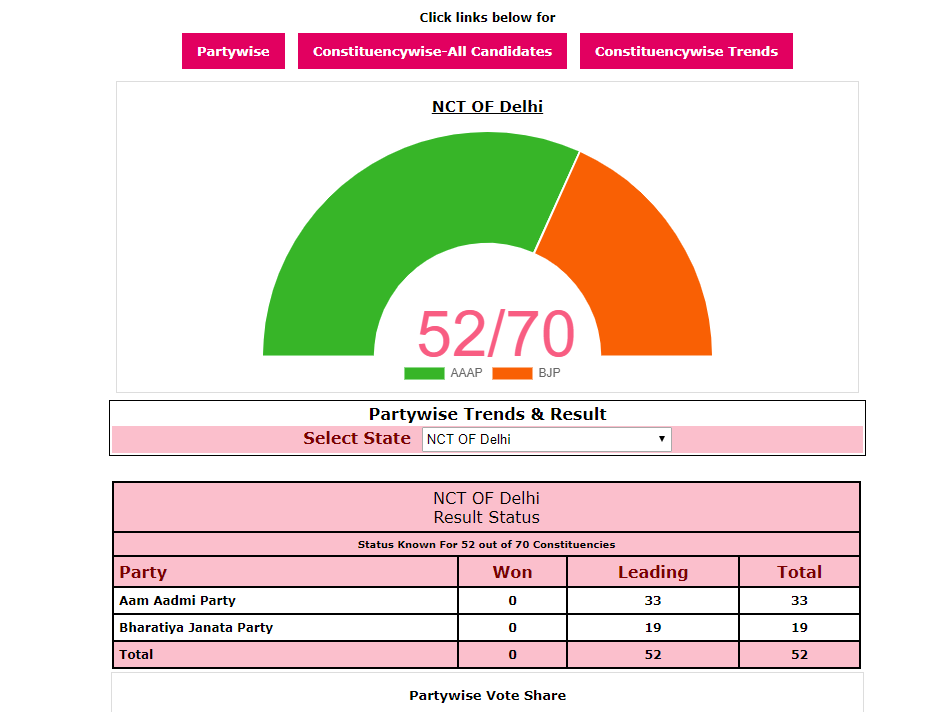Click the Partywise Vote Share heading

point(487,695)
